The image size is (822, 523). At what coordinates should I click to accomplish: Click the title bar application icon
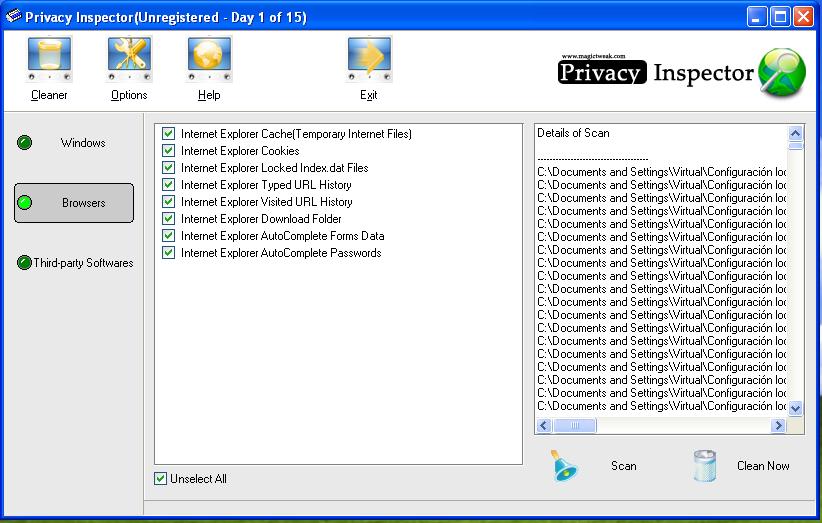pos(13,16)
